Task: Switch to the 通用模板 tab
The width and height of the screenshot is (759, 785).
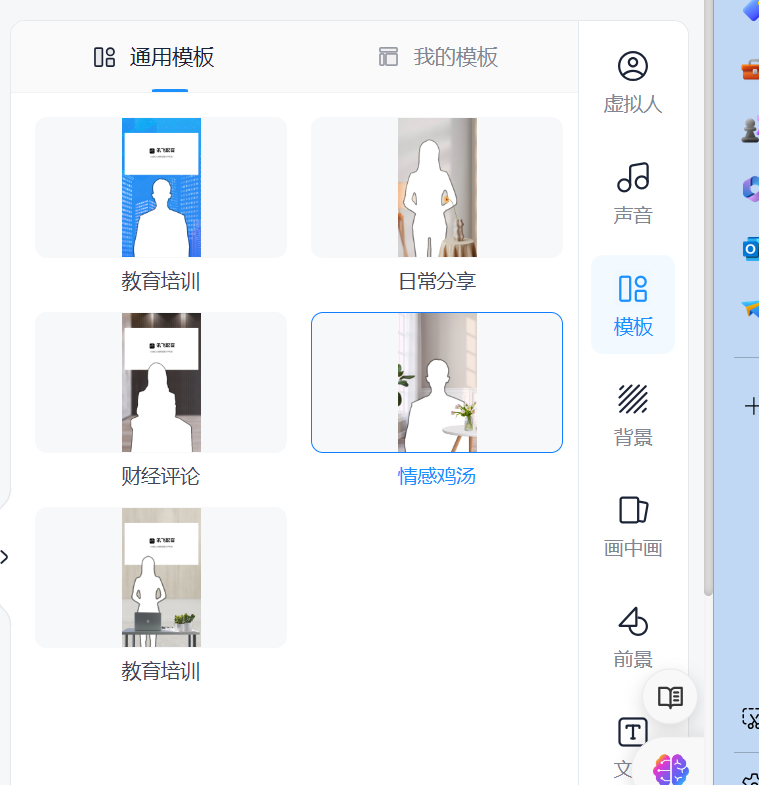Action: [154, 57]
